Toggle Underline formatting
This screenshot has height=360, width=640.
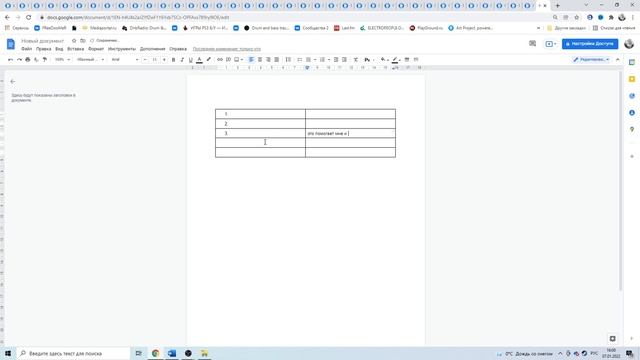[191, 60]
